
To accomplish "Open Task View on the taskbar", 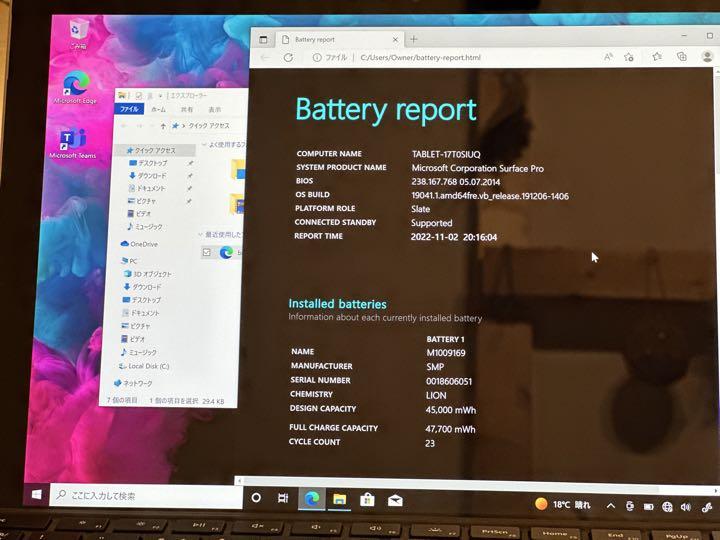I will click(283, 498).
